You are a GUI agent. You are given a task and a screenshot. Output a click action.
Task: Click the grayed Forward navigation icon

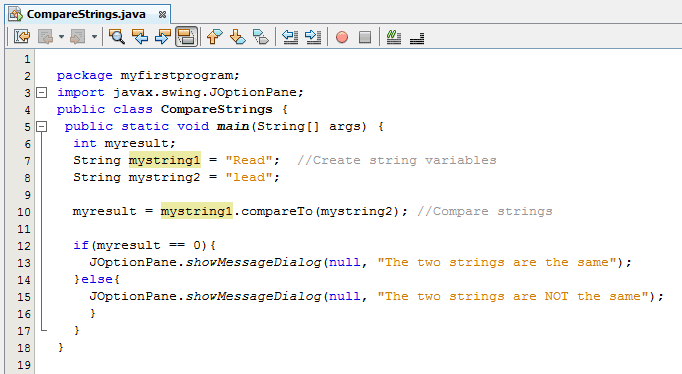(x=78, y=37)
